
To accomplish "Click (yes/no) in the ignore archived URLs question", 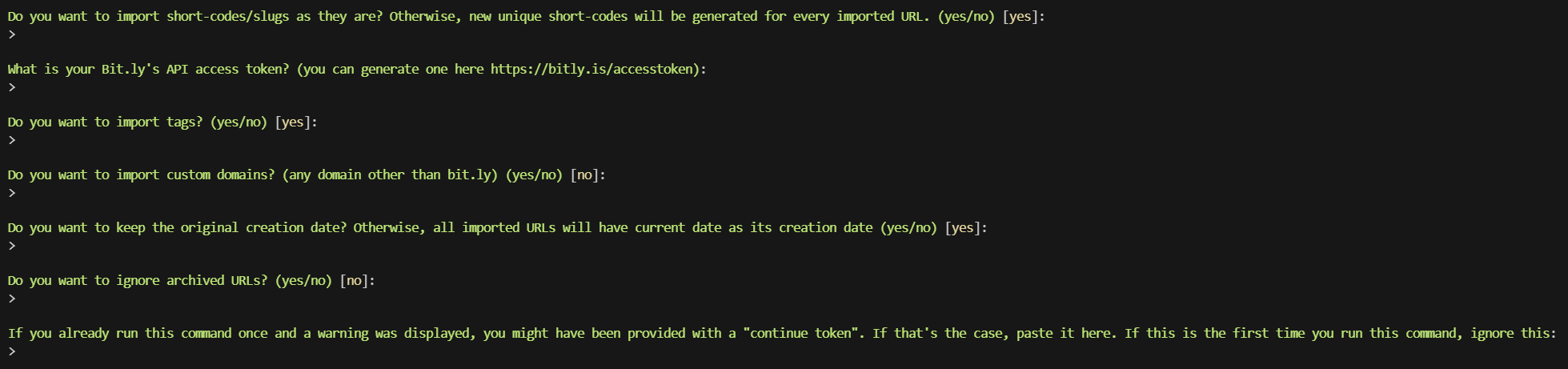I will click(303, 281).
